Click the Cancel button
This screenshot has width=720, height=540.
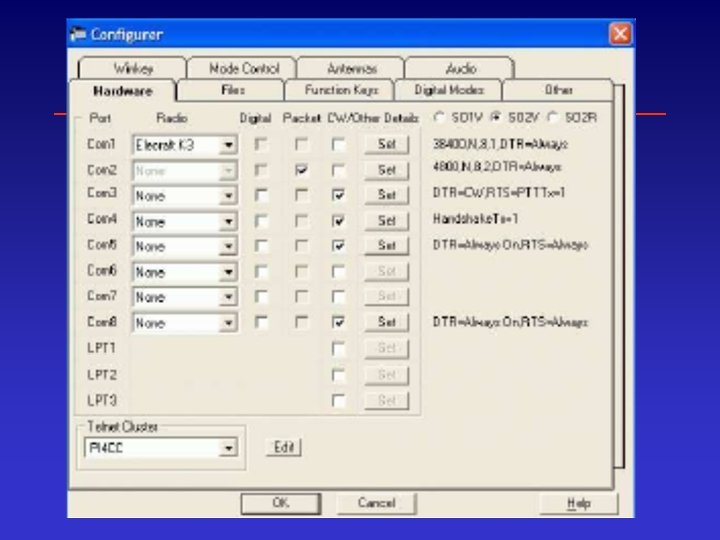tap(377, 503)
